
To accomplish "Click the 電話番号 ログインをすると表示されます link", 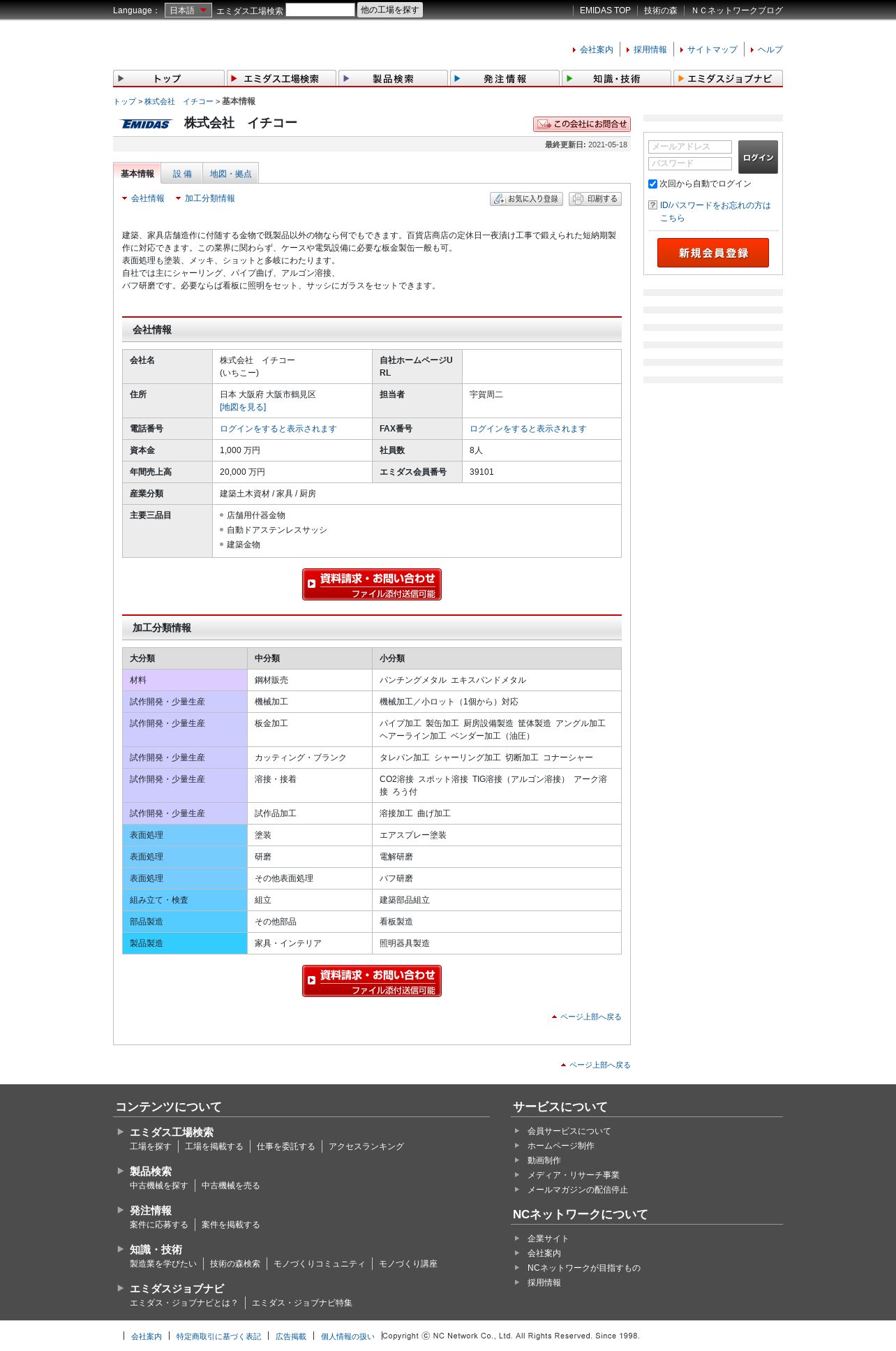I will [278, 429].
